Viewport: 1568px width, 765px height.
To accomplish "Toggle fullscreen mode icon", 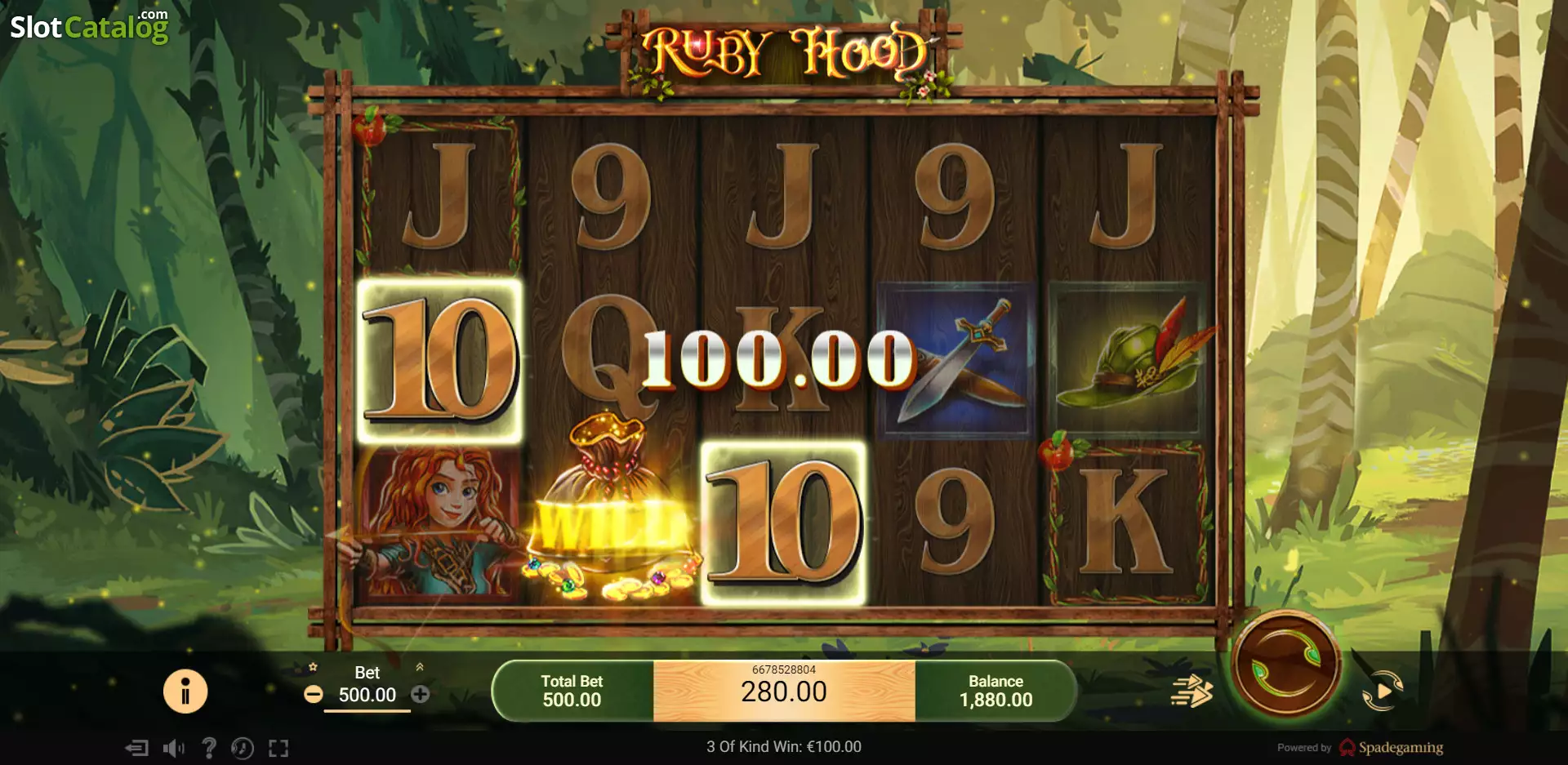I will [x=278, y=748].
